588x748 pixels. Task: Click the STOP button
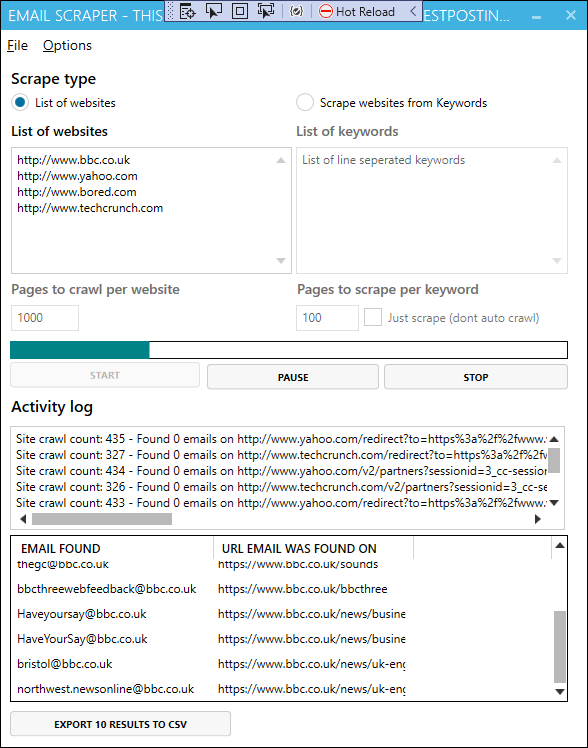click(476, 377)
